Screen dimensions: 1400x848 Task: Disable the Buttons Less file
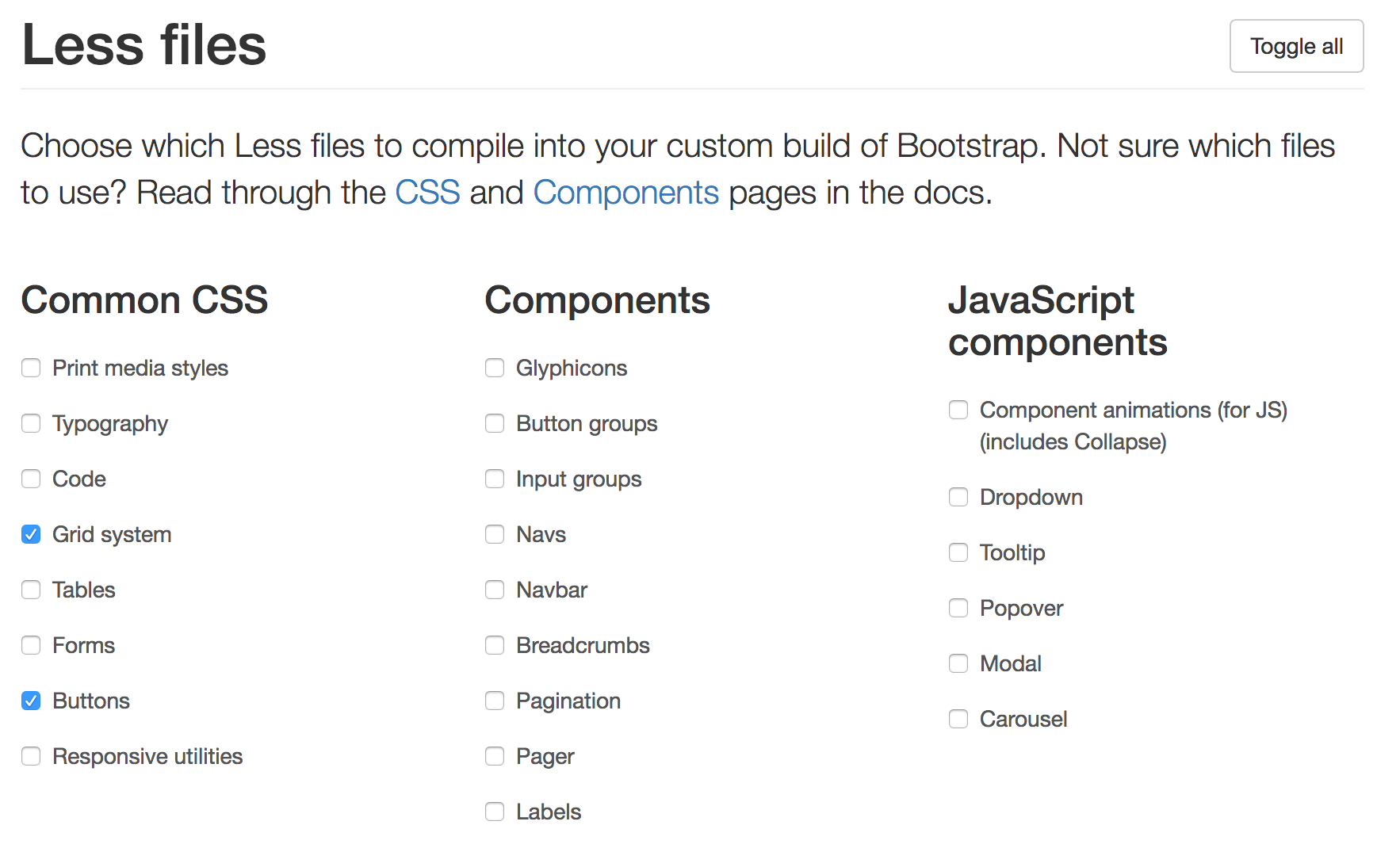(30, 701)
